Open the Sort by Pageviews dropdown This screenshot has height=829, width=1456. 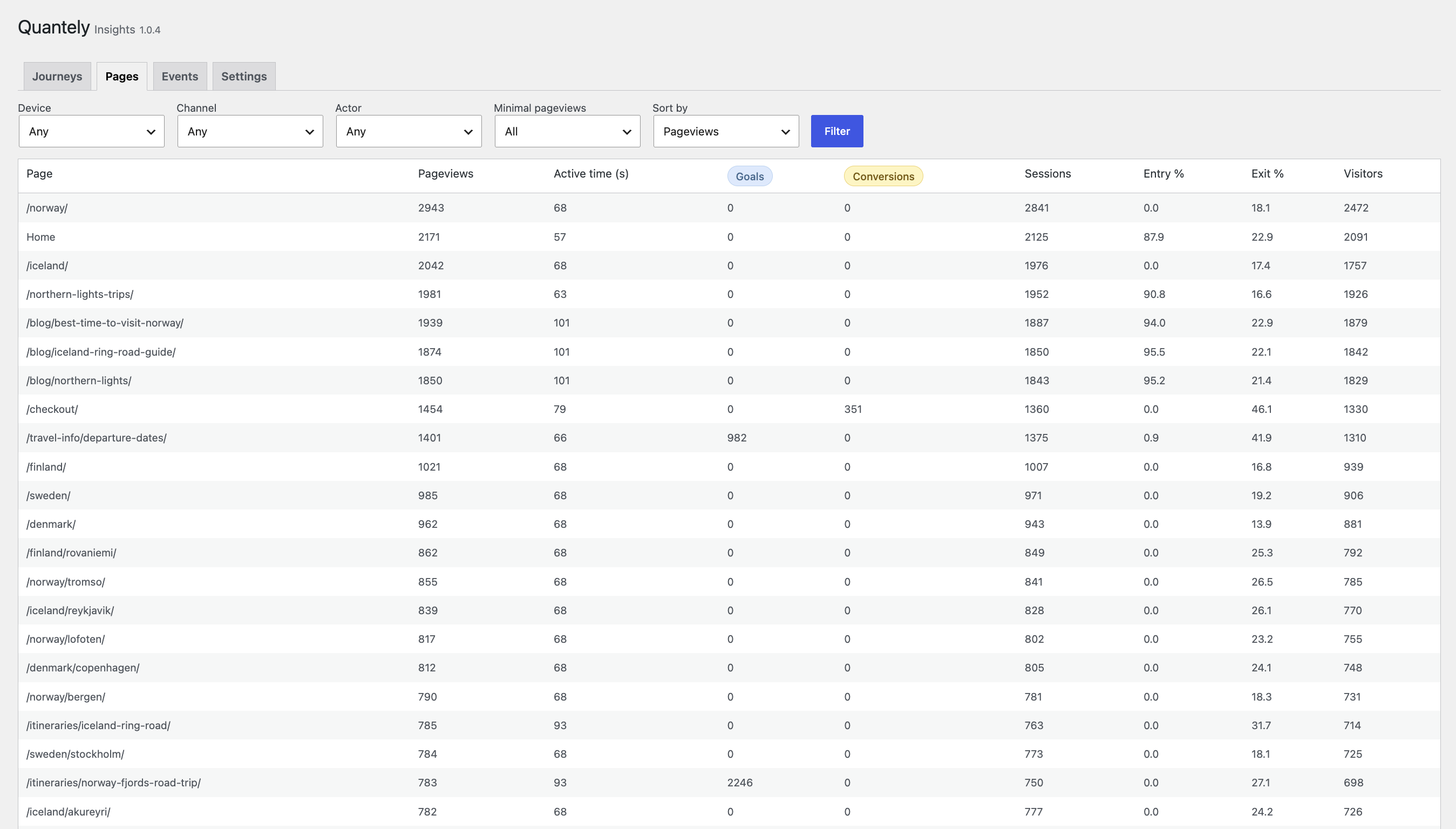point(726,132)
